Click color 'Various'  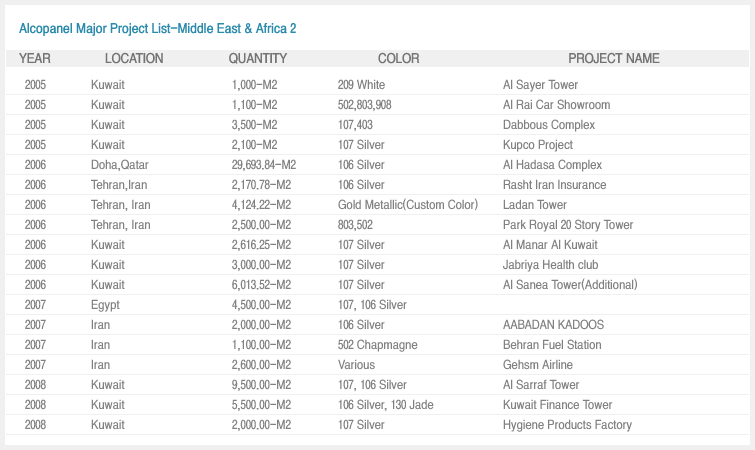(356, 365)
